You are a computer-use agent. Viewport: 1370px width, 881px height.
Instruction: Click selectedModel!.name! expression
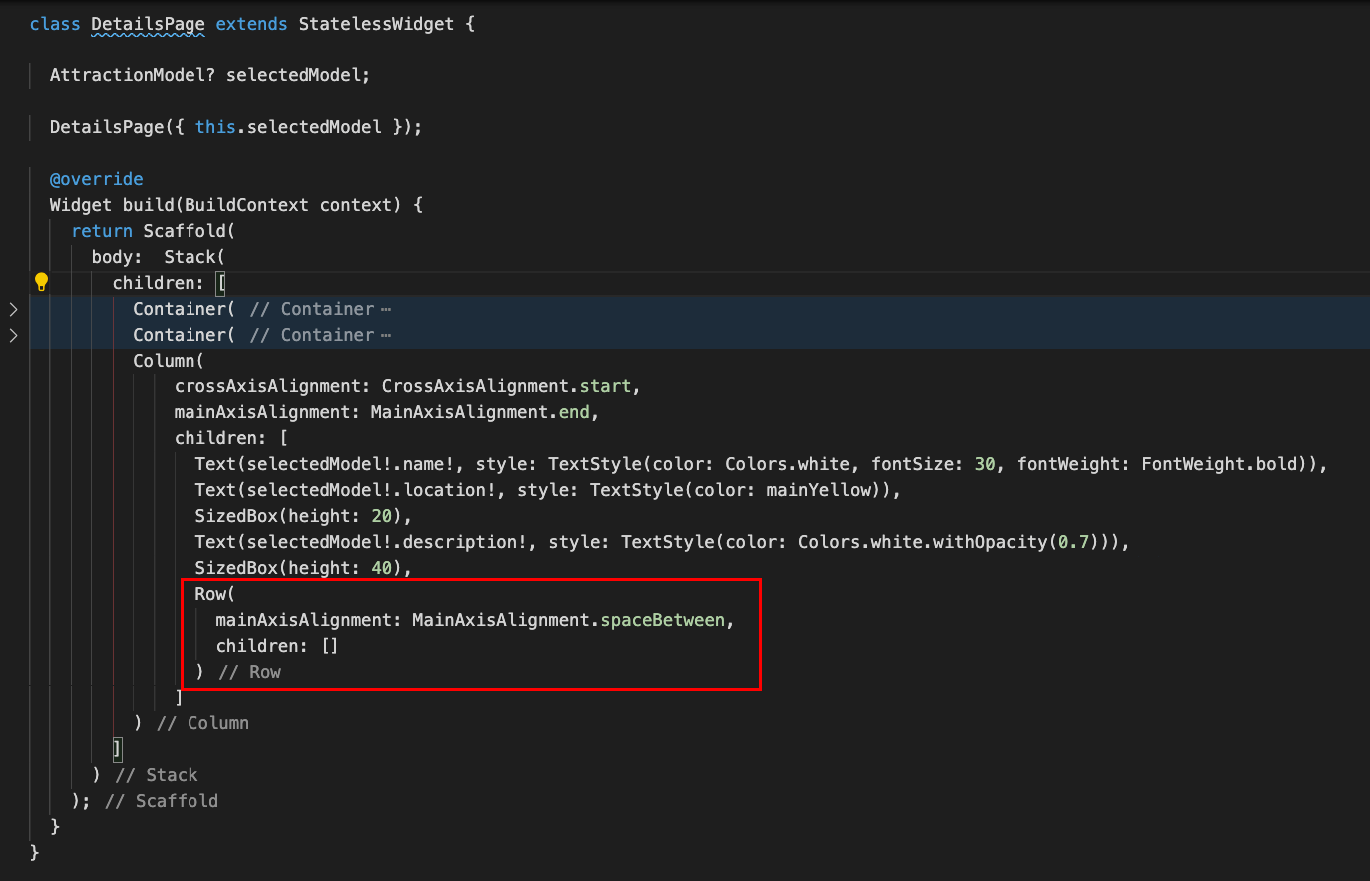355,465
